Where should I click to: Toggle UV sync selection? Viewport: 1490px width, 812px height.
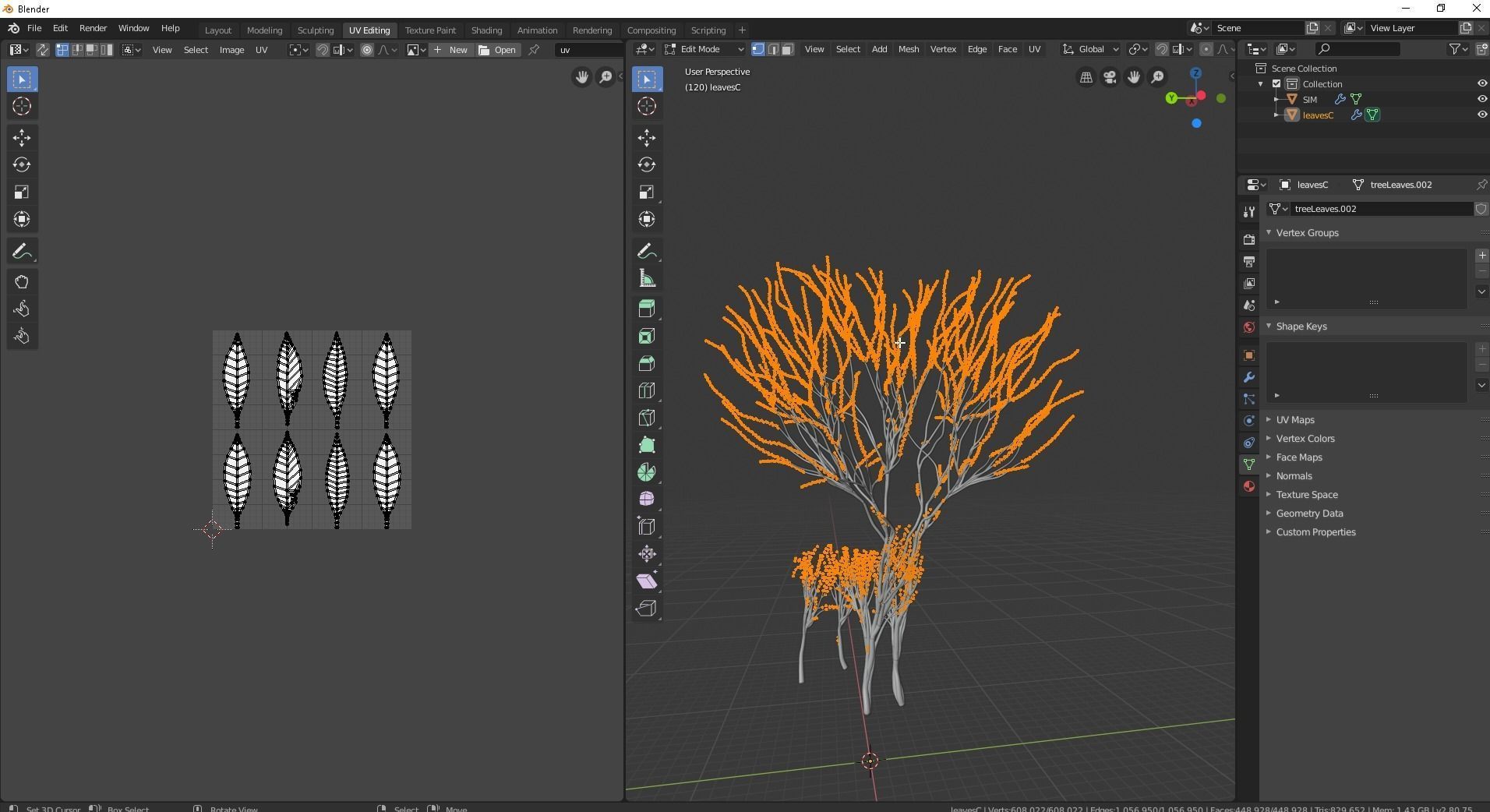click(43, 50)
